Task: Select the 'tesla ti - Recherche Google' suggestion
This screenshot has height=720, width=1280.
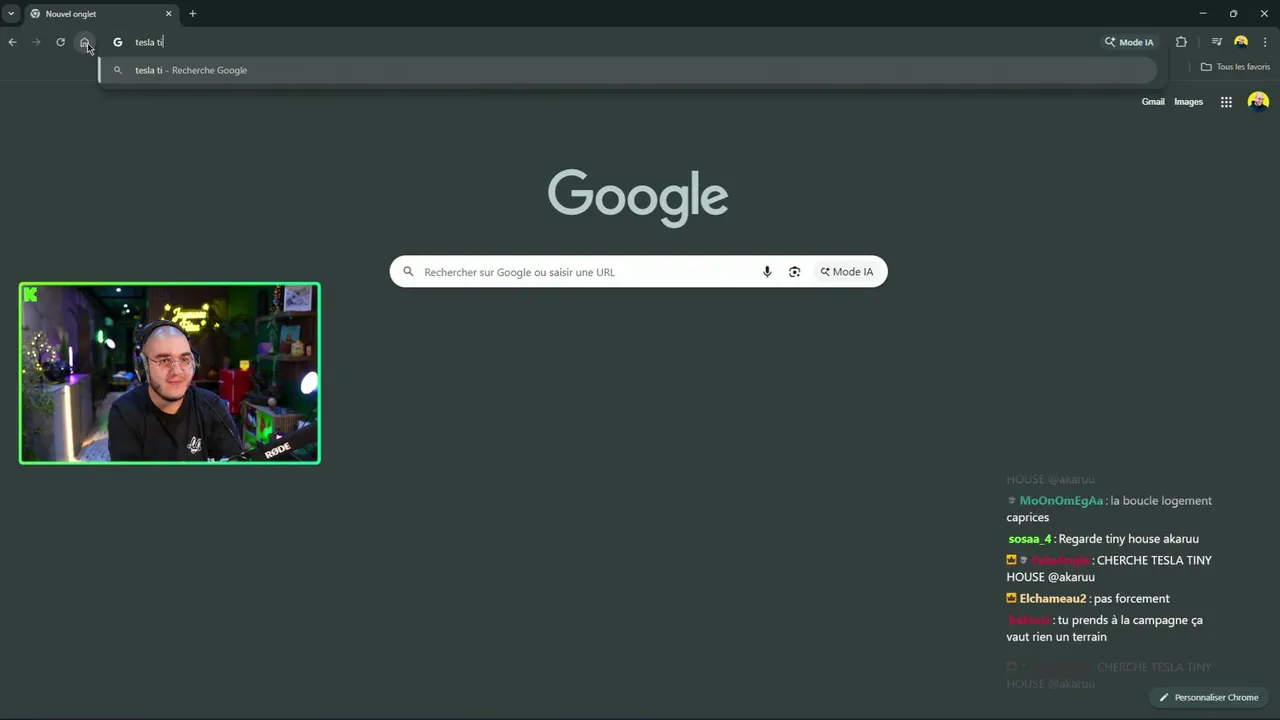Action: click(627, 70)
